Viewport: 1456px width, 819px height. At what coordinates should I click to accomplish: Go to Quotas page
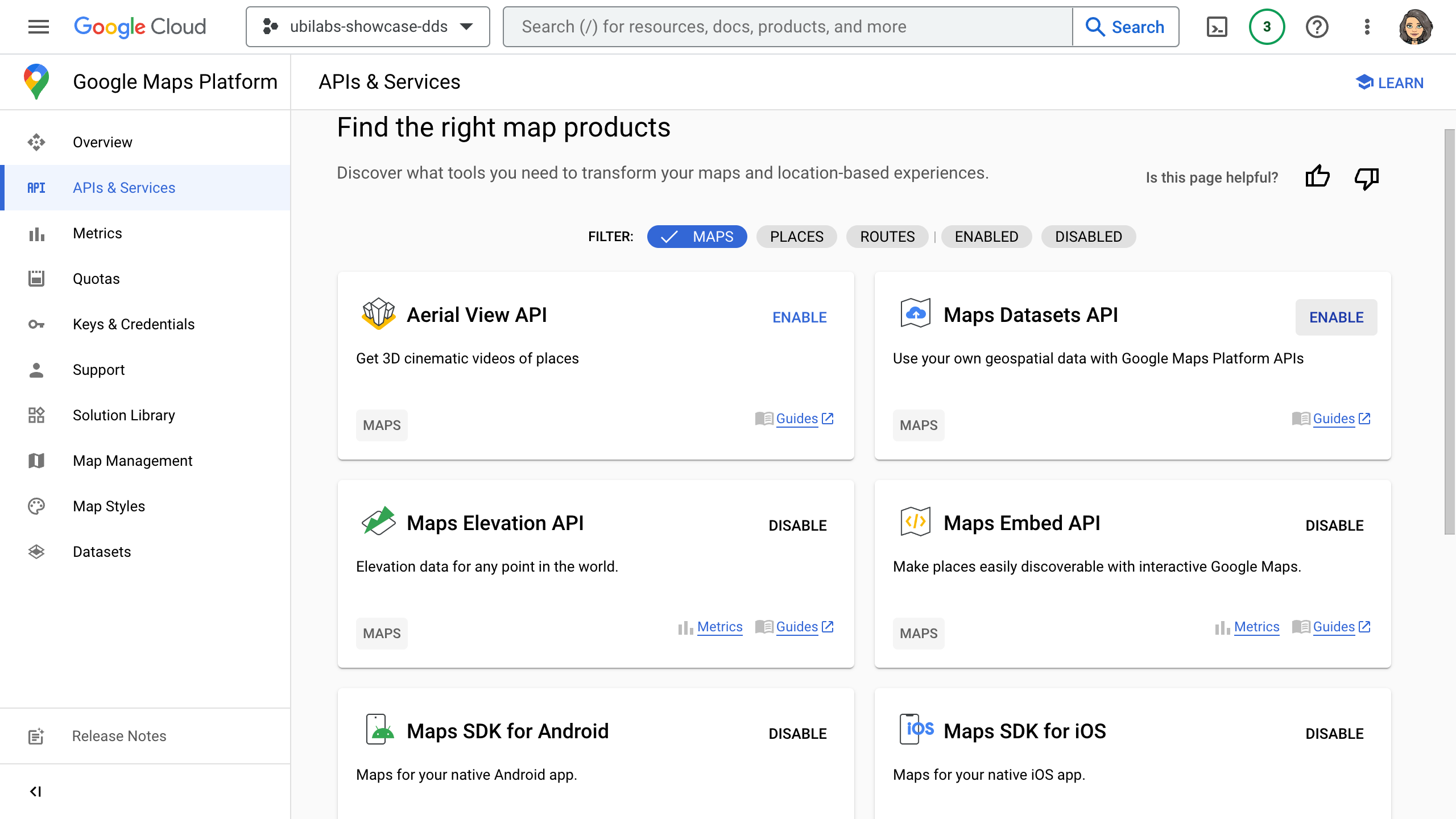tap(96, 279)
